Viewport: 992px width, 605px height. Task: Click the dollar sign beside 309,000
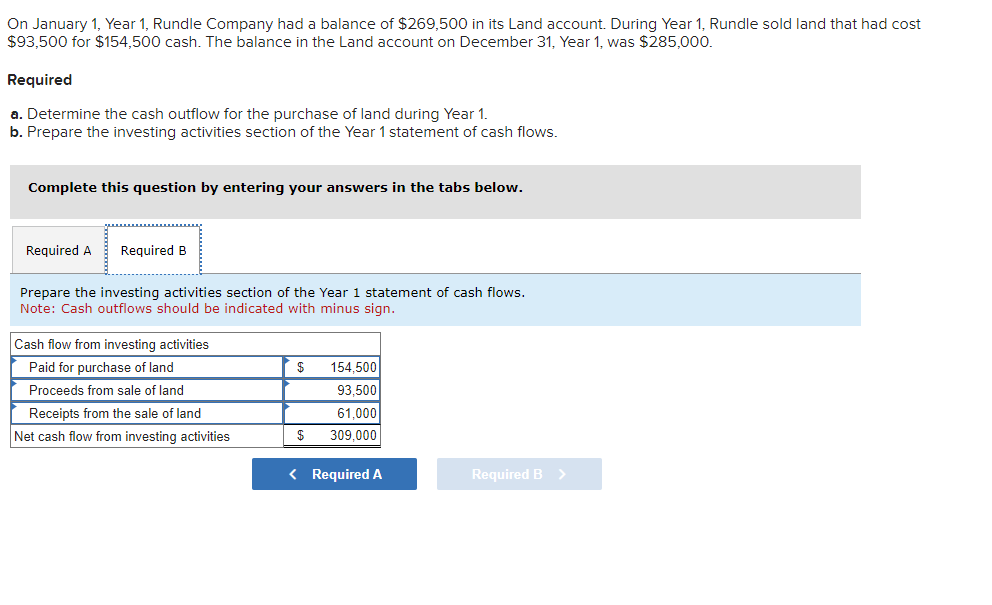click(x=299, y=435)
